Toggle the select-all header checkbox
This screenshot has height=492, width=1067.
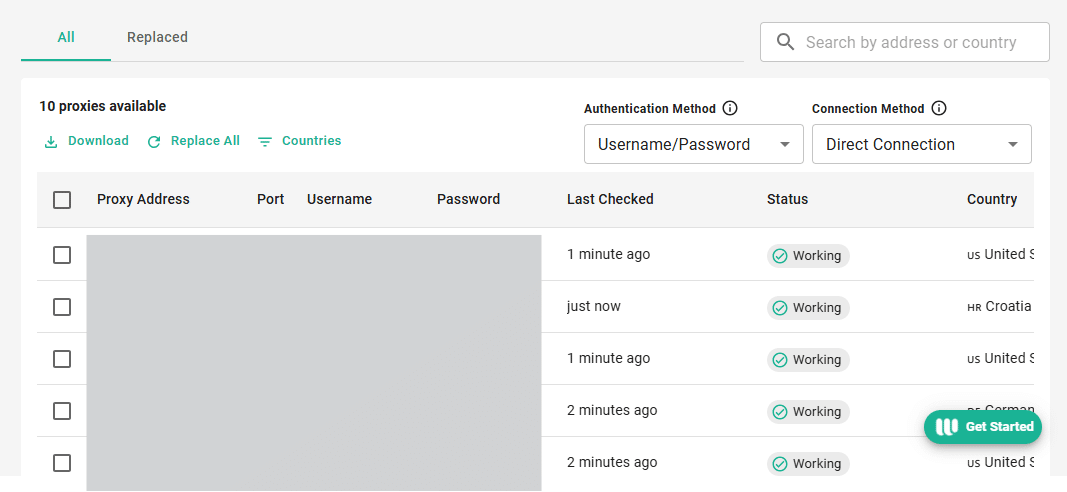pyautogui.click(x=62, y=200)
